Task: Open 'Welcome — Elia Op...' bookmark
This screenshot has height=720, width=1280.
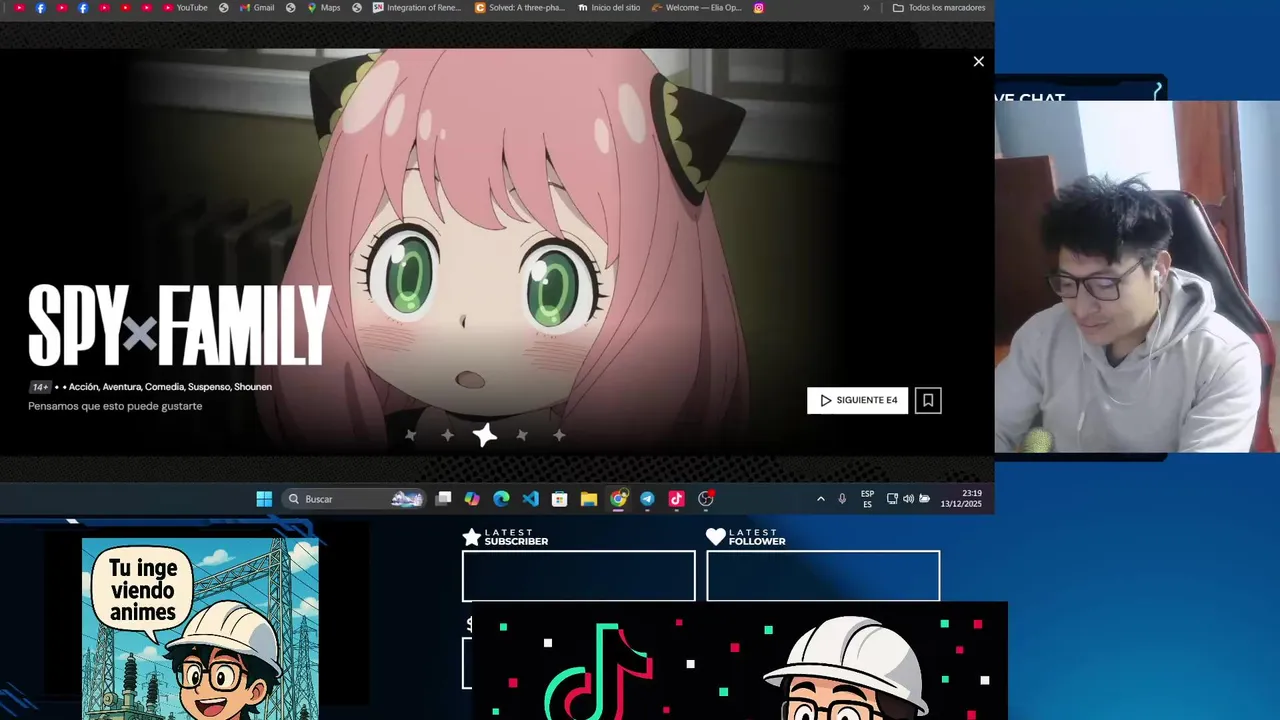Action: (x=696, y=8)
